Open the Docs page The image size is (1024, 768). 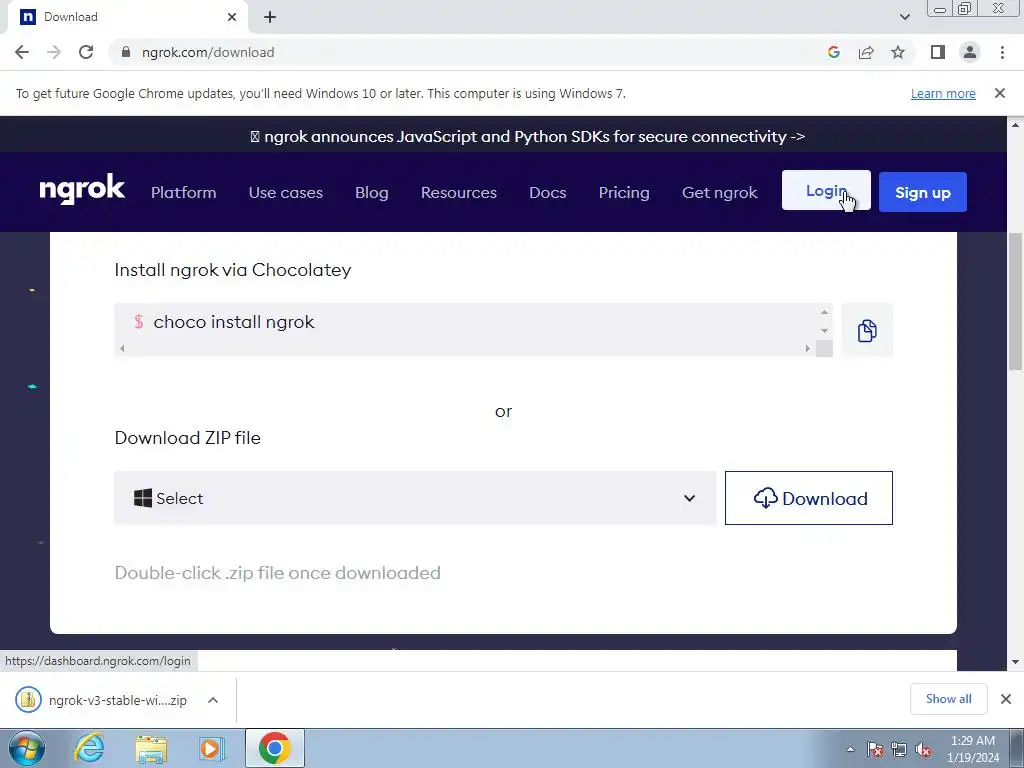(x=547, y=193)
